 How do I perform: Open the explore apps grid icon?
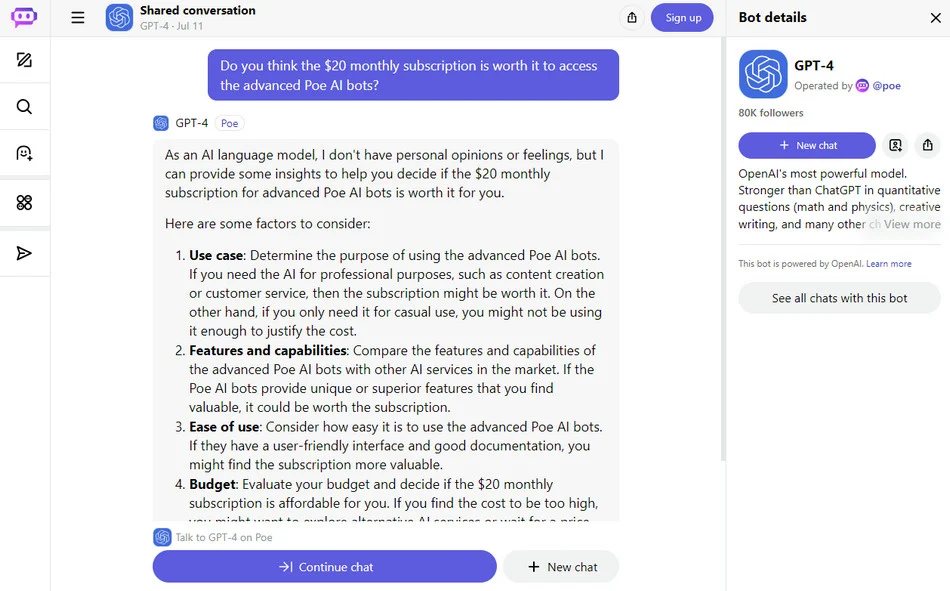tap(24, 202)
